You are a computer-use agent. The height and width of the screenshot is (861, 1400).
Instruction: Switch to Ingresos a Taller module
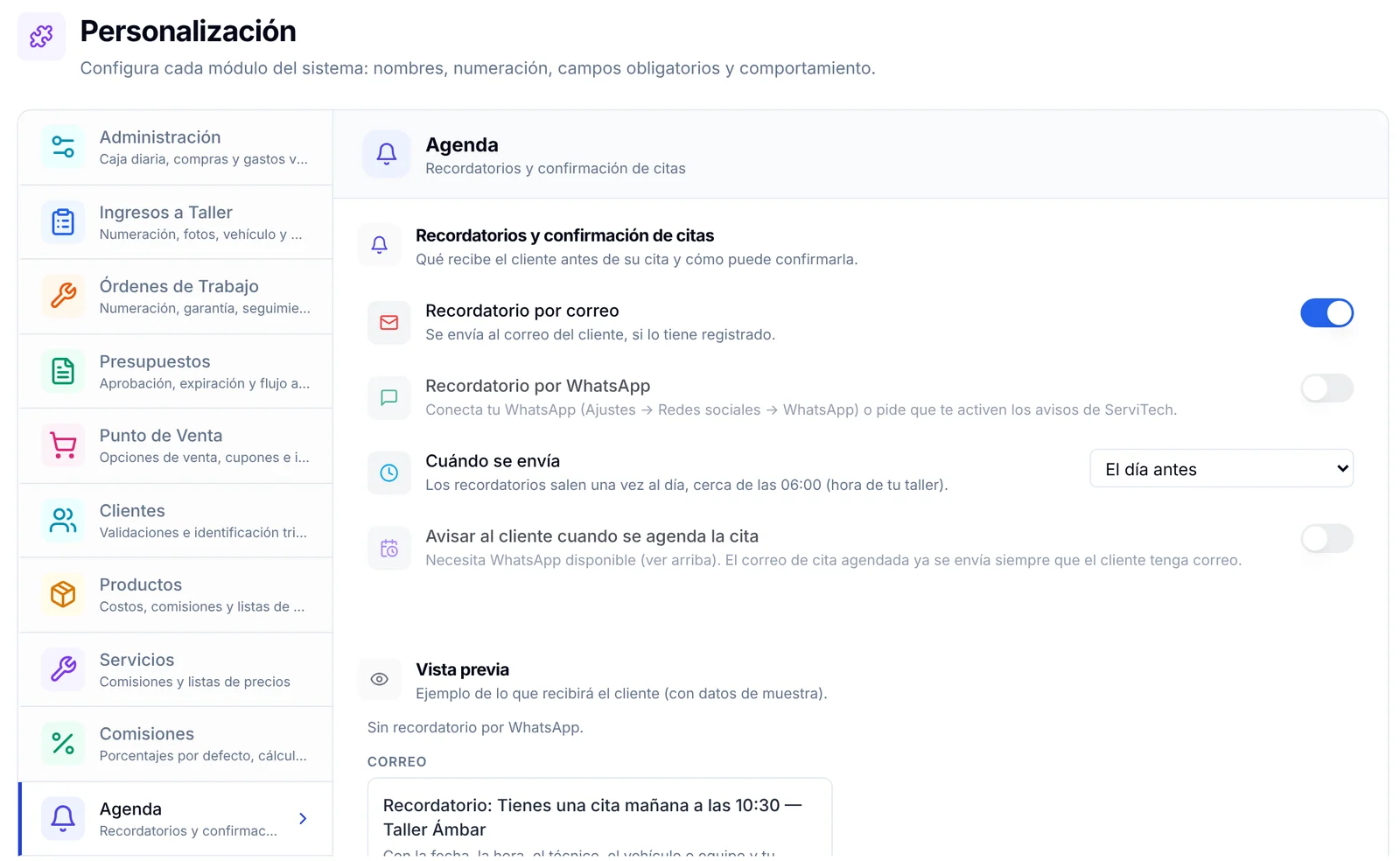(x=175, y=222)
